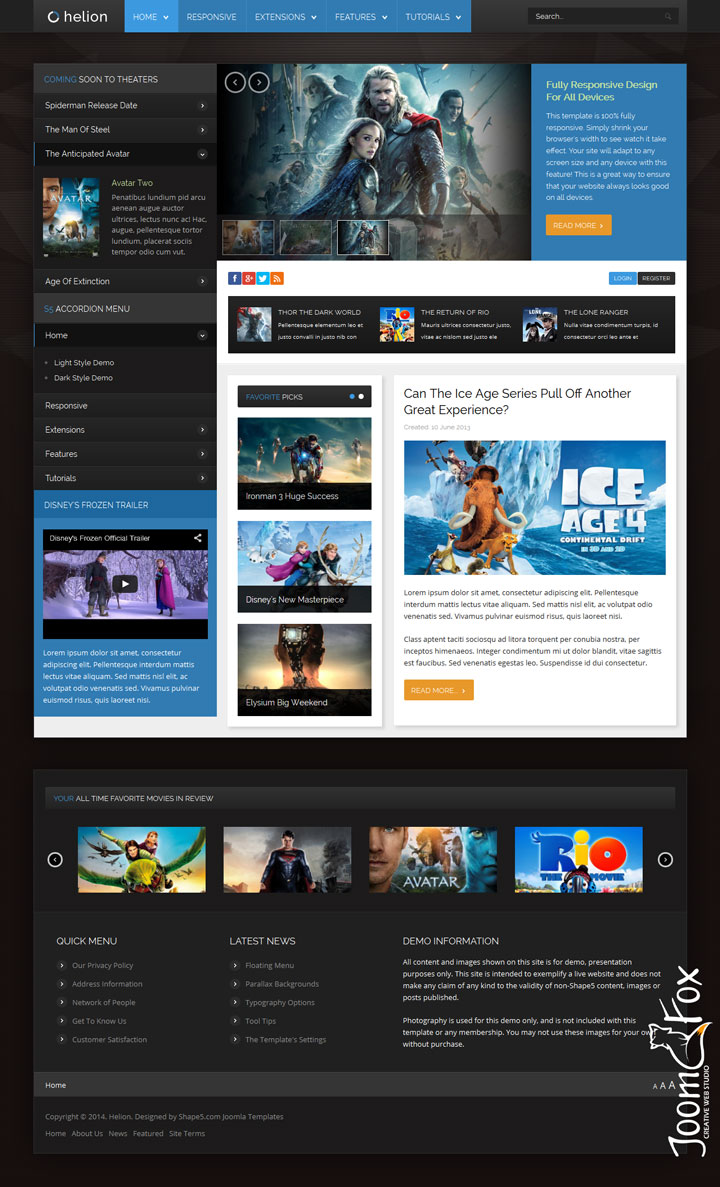The width and height of the screenshot is (720, 1187).
Task: Click the Facebook social icon
Action: 234,279
